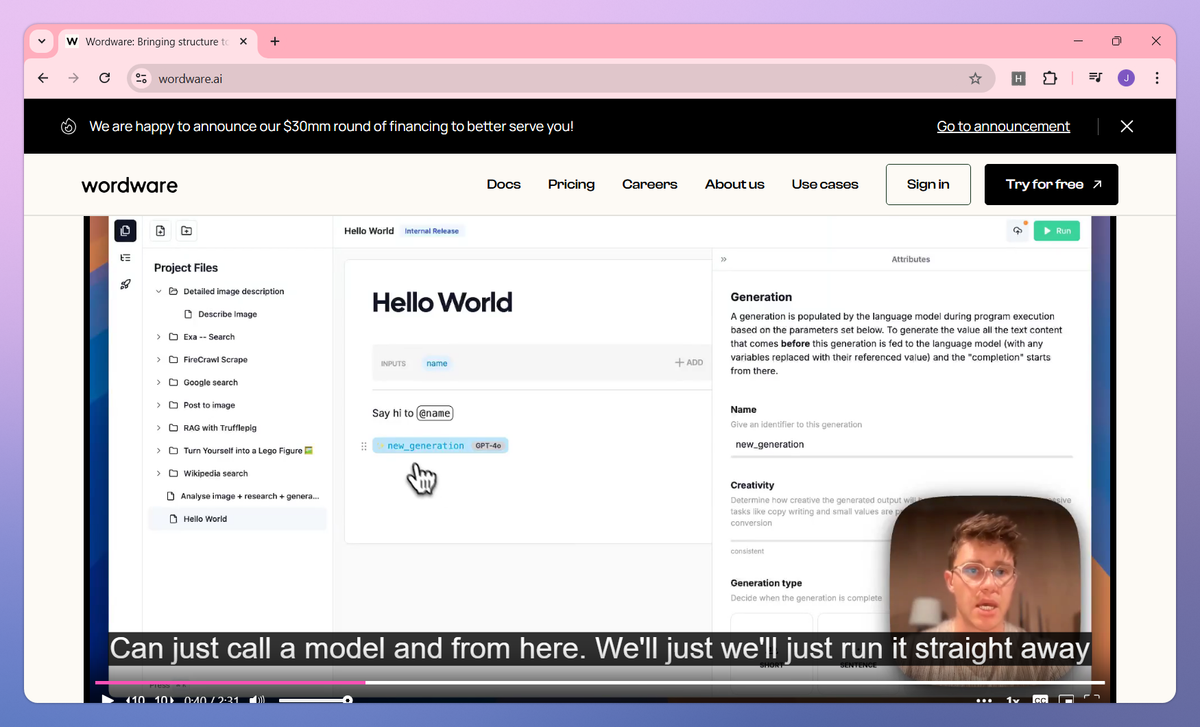
Task: Play the demo video
Action: click(x=107, y=700)
